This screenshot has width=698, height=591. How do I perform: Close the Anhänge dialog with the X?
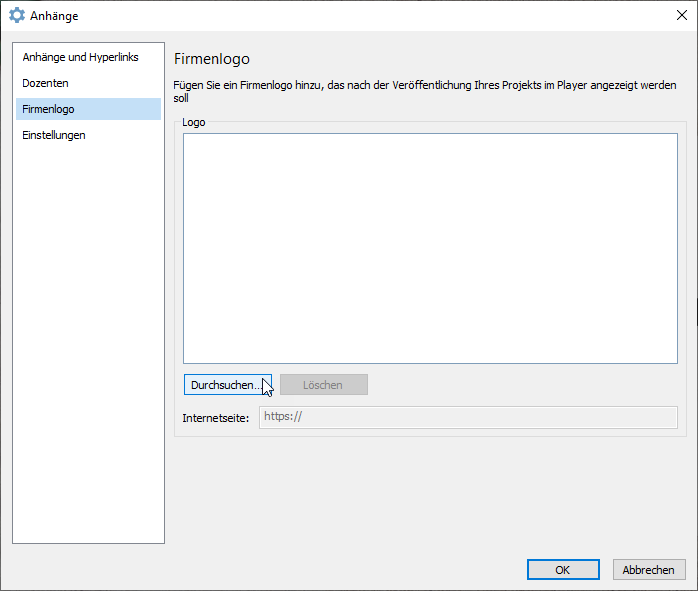pyautogui.click(x=681, y=16)
